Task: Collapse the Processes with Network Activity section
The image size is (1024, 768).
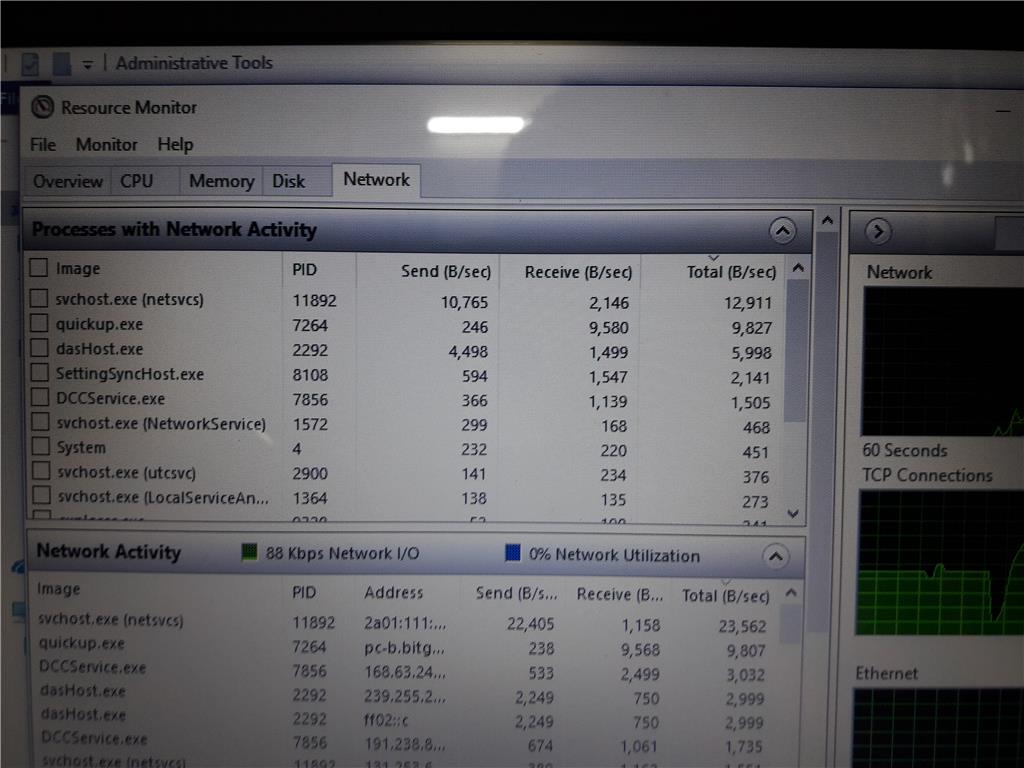Action: tap(782, 230)
